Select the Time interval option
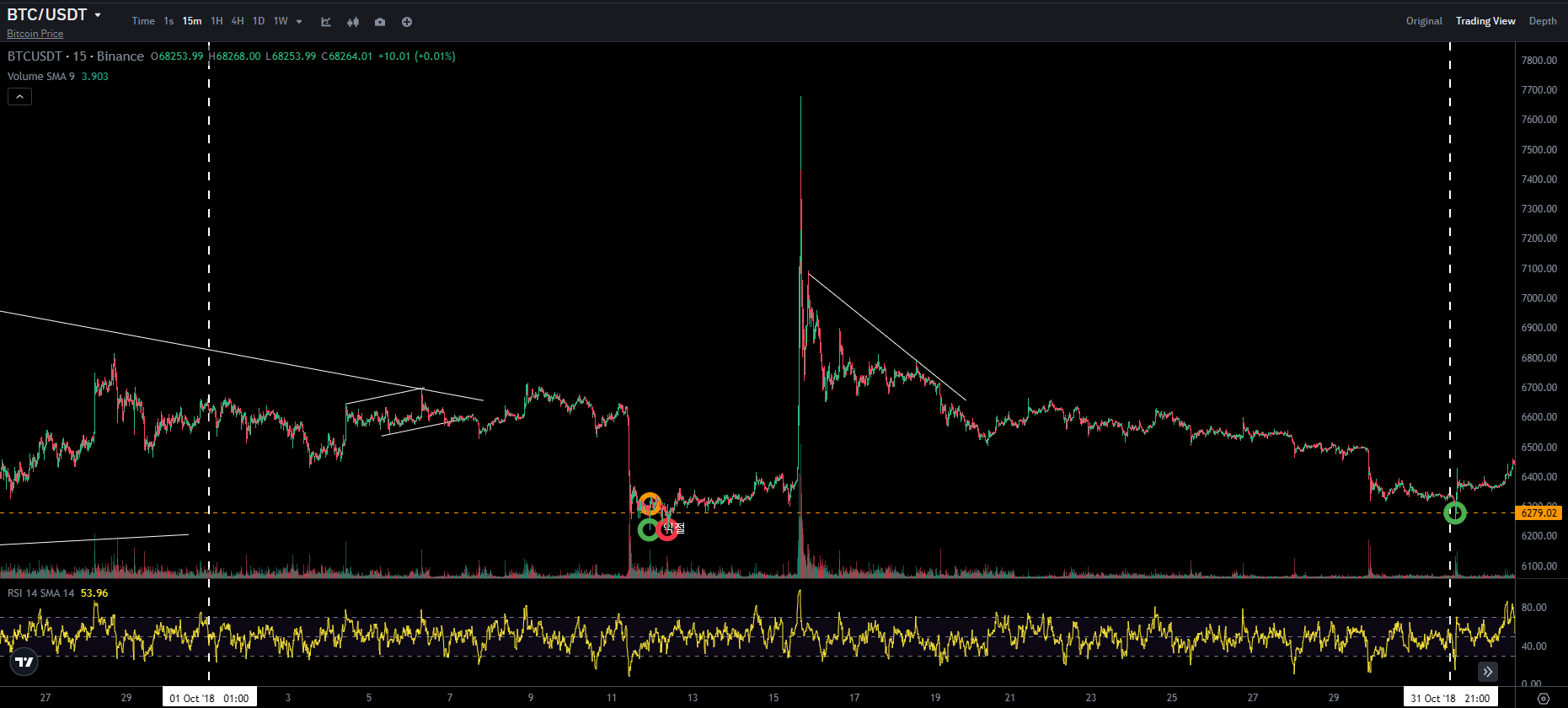 tap(143, 21)
